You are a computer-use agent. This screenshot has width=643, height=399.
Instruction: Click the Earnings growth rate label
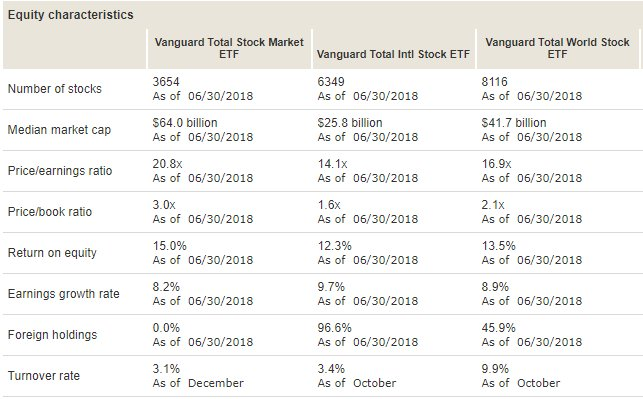pyautogui.click(x=64, y=294)
